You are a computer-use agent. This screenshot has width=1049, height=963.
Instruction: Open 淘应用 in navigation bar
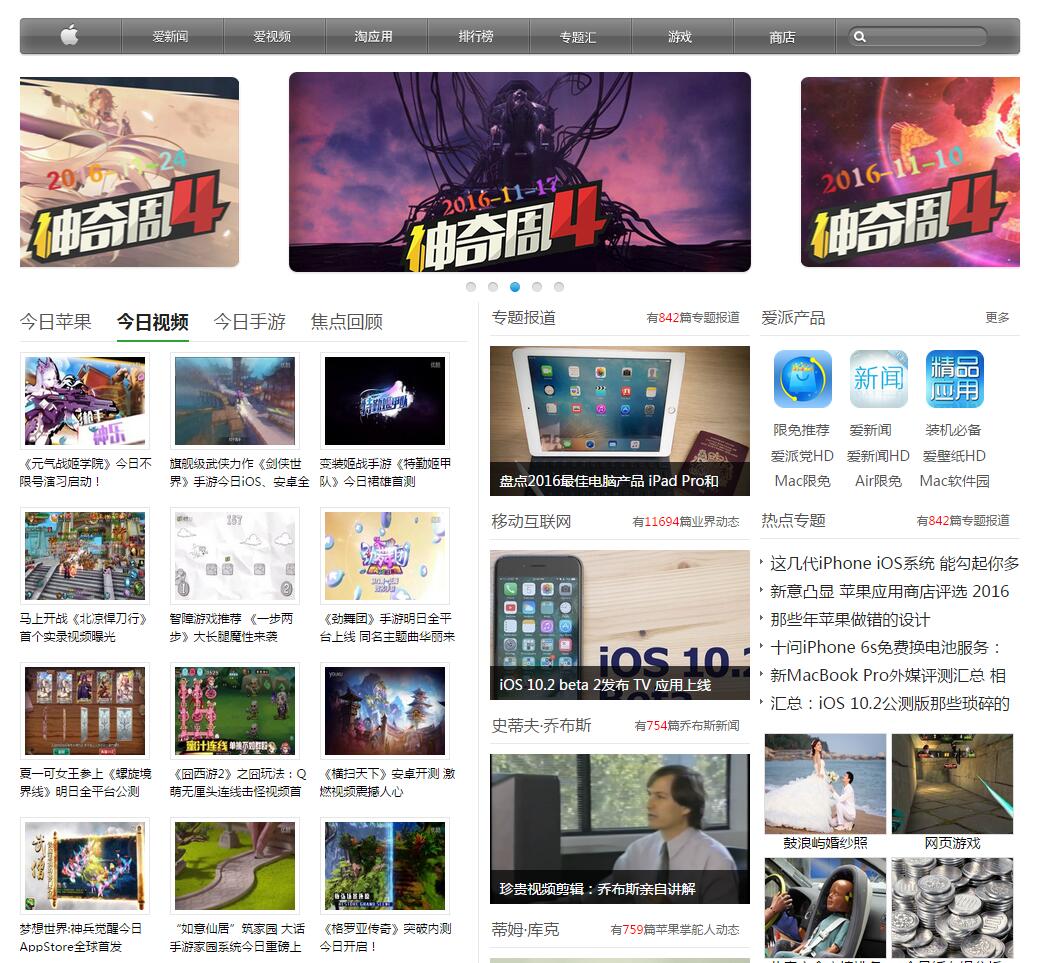pos(373,37)
